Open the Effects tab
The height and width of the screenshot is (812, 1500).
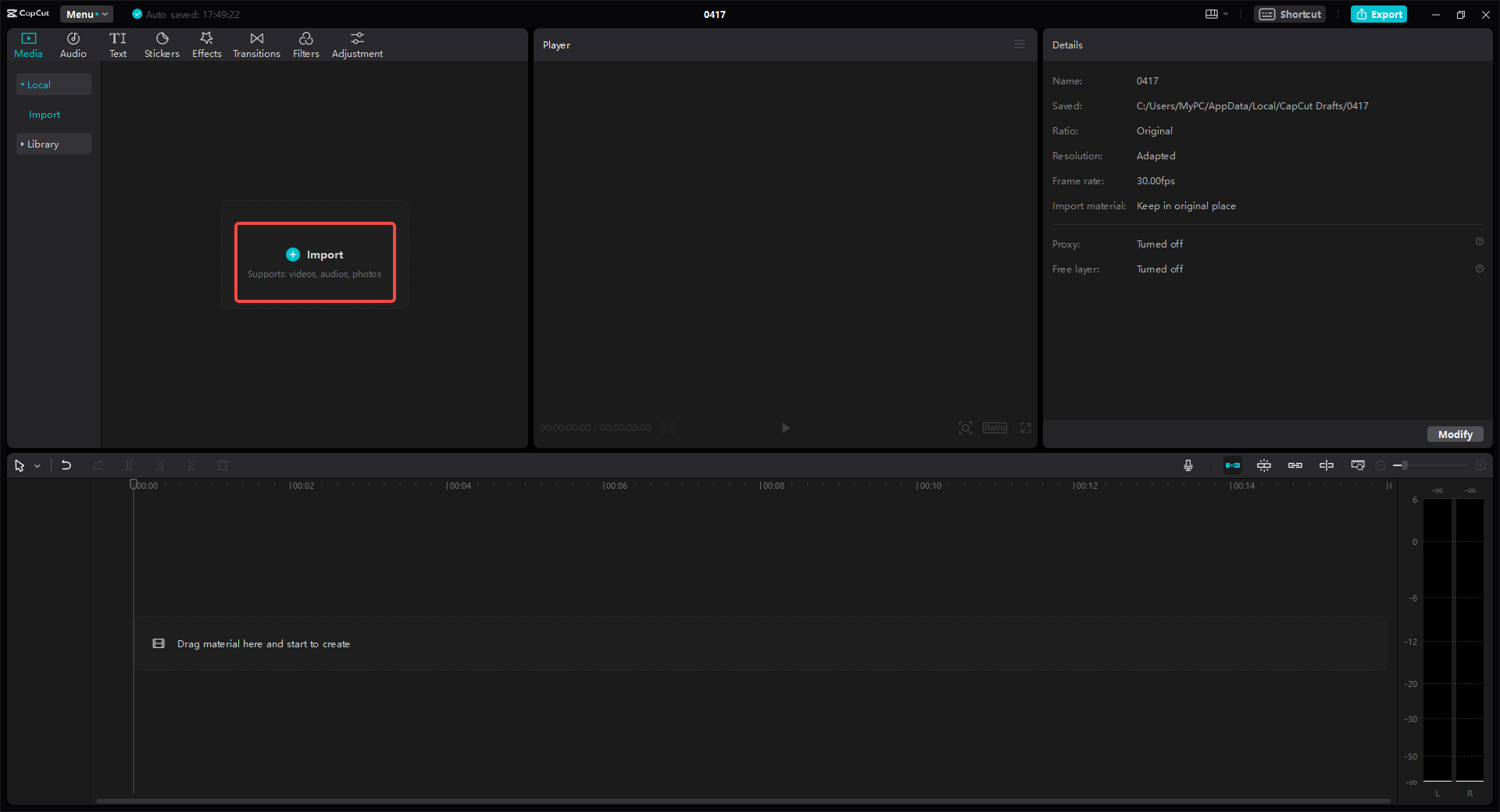click(x=207, y=45)
